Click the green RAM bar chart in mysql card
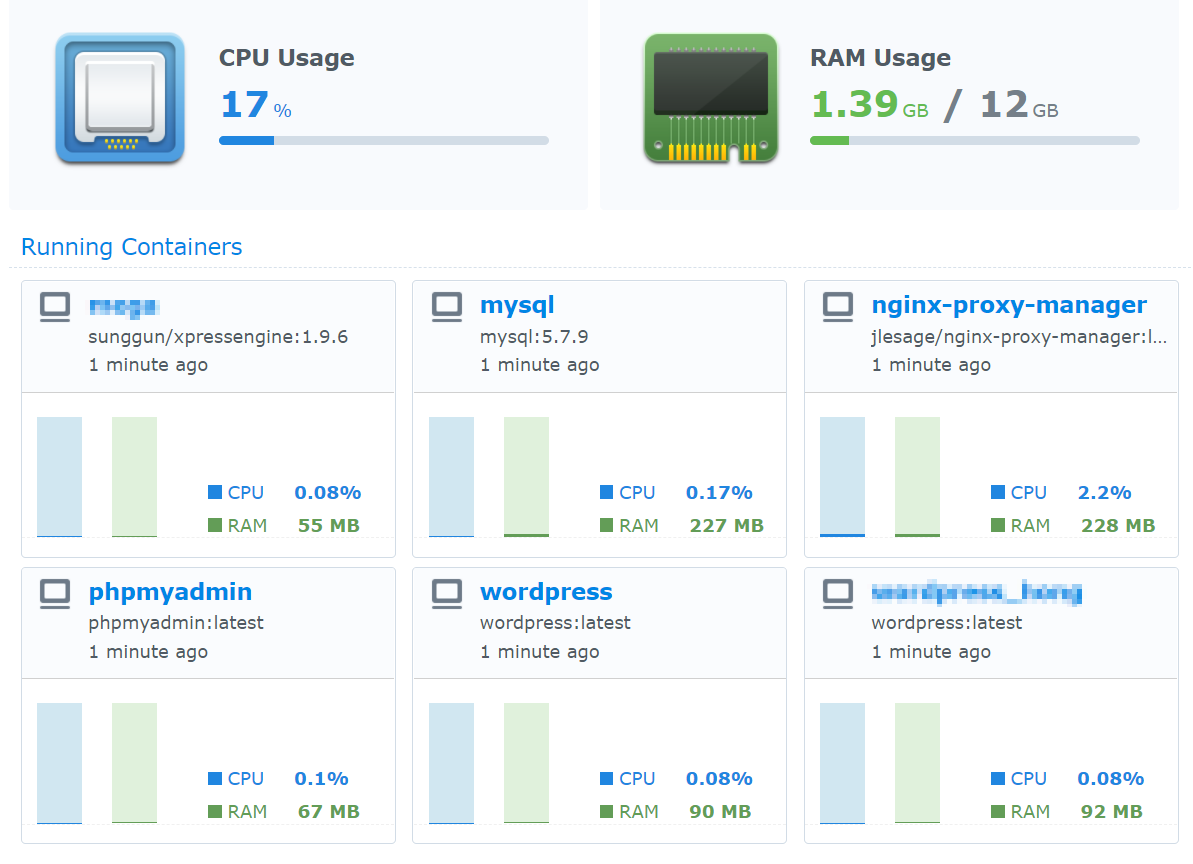 (527, 477)
